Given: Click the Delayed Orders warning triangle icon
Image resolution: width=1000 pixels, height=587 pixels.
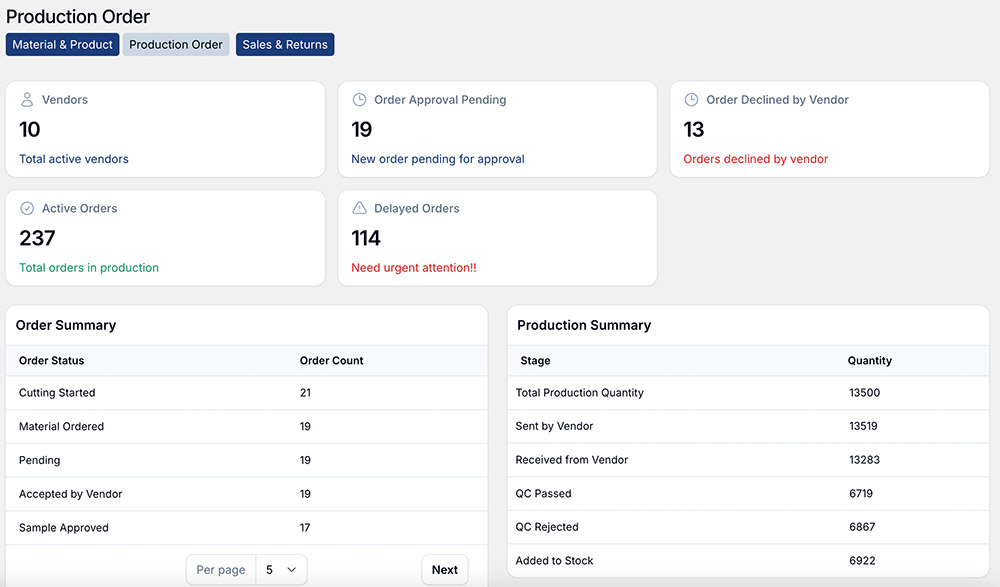Looking at the screenshot, I should pos(359,209).
